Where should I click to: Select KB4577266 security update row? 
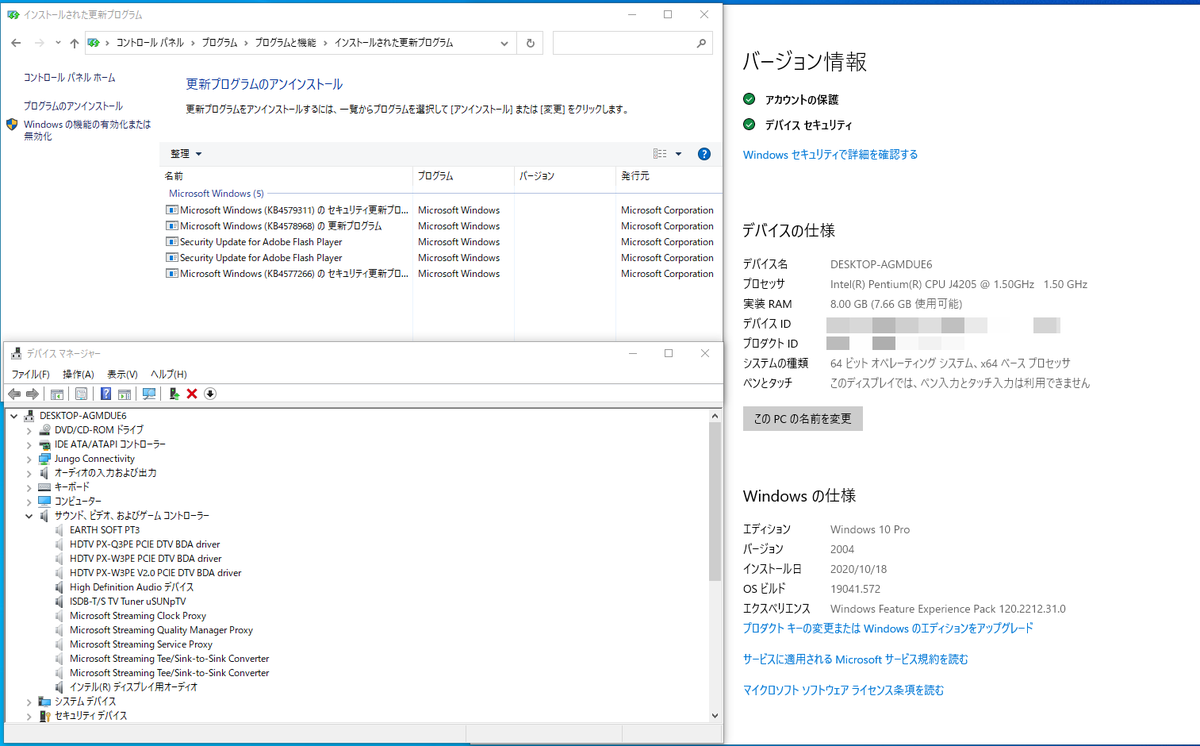point(439,274)
